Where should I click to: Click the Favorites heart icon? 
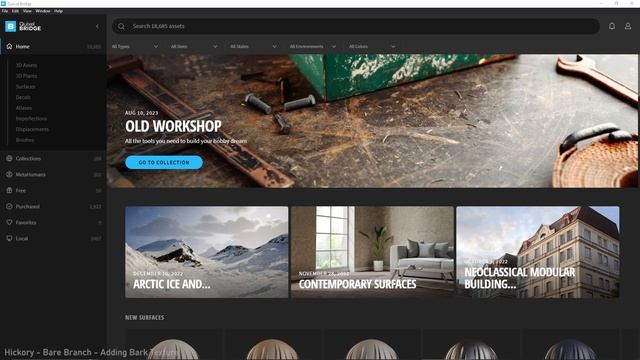coord(9,222)
